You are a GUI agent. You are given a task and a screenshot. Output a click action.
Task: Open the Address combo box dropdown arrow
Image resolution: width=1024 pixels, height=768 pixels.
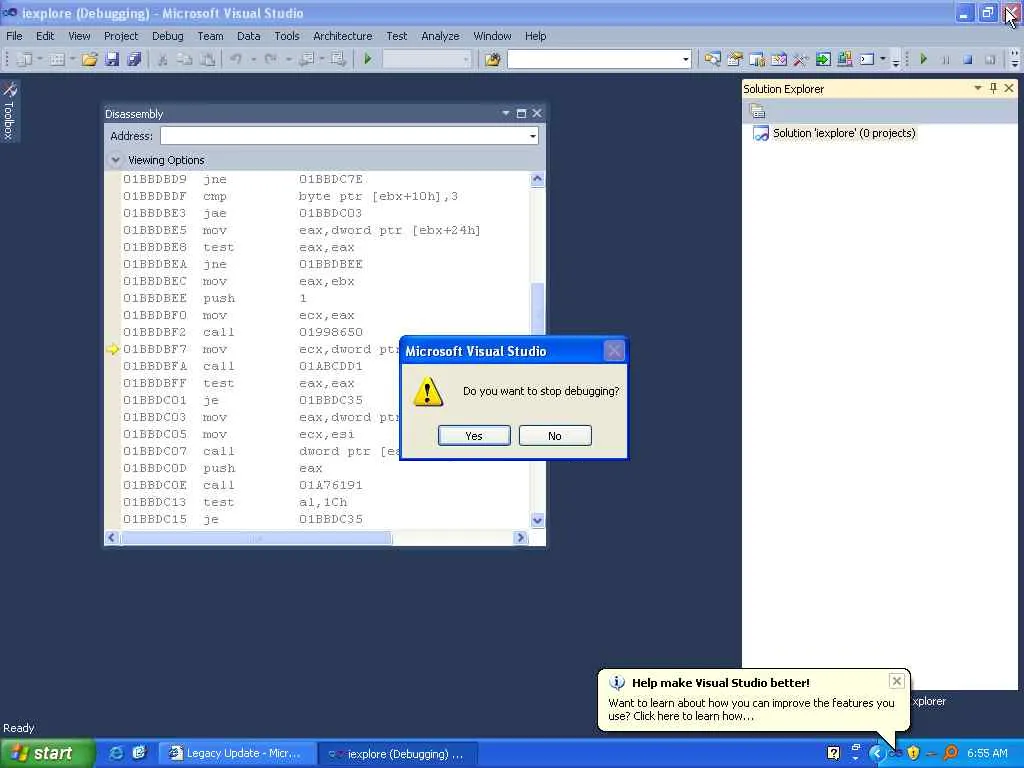pyautogui.click(x=533, y=136)
